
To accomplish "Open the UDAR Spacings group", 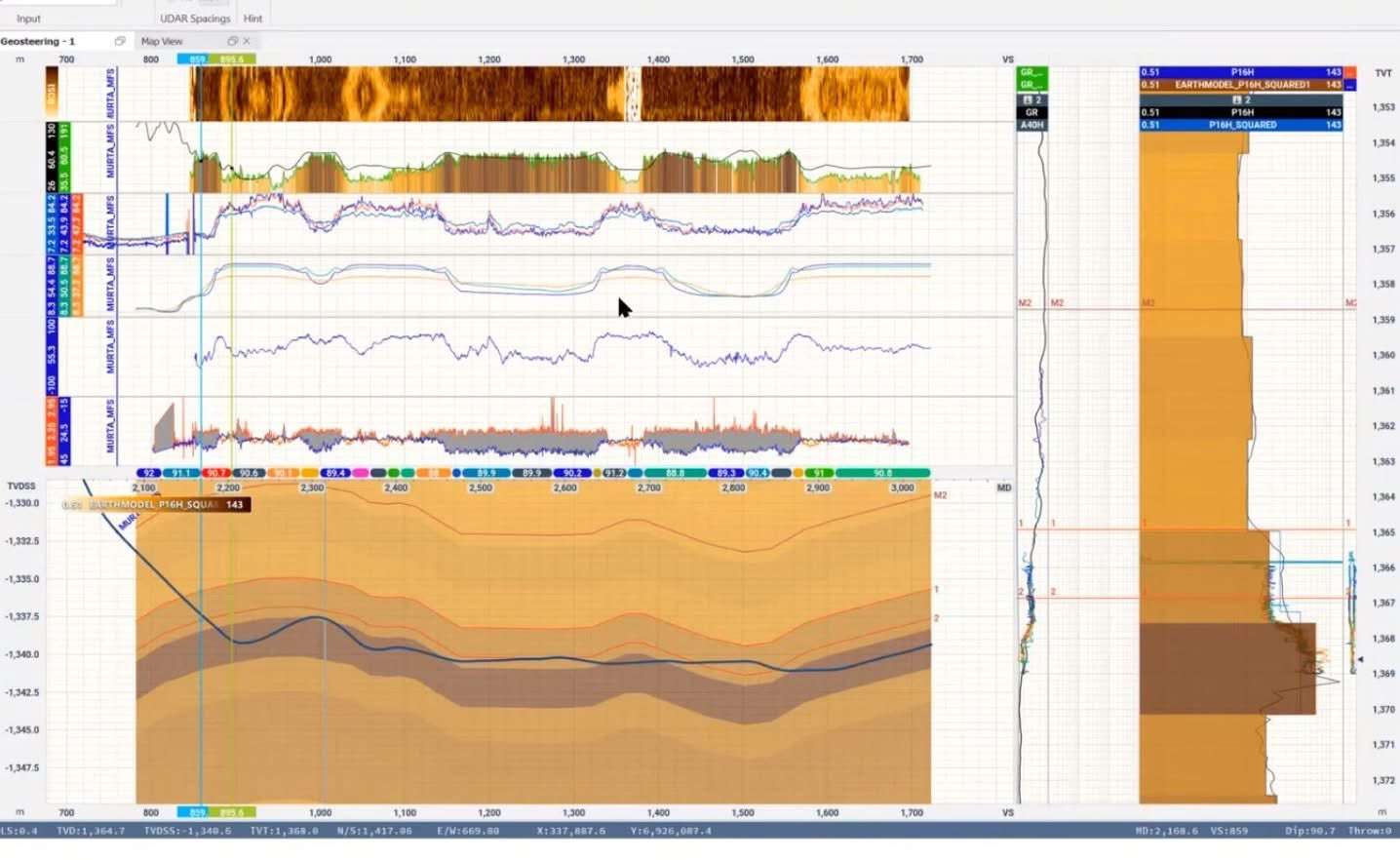I will click(x=195, y=19).
